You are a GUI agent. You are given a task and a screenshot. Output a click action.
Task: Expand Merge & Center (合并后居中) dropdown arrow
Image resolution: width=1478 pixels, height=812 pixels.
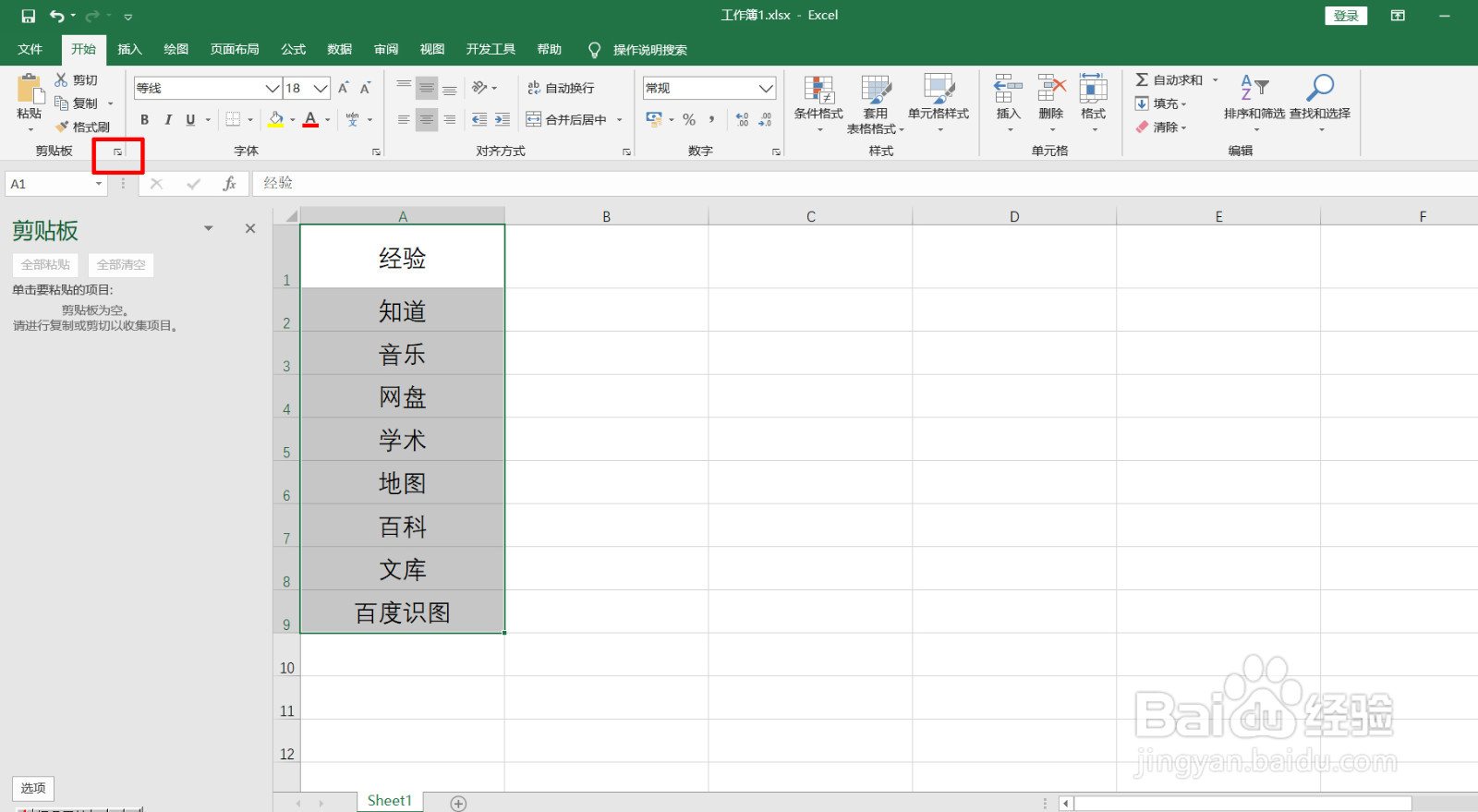[x=619, y=119]
